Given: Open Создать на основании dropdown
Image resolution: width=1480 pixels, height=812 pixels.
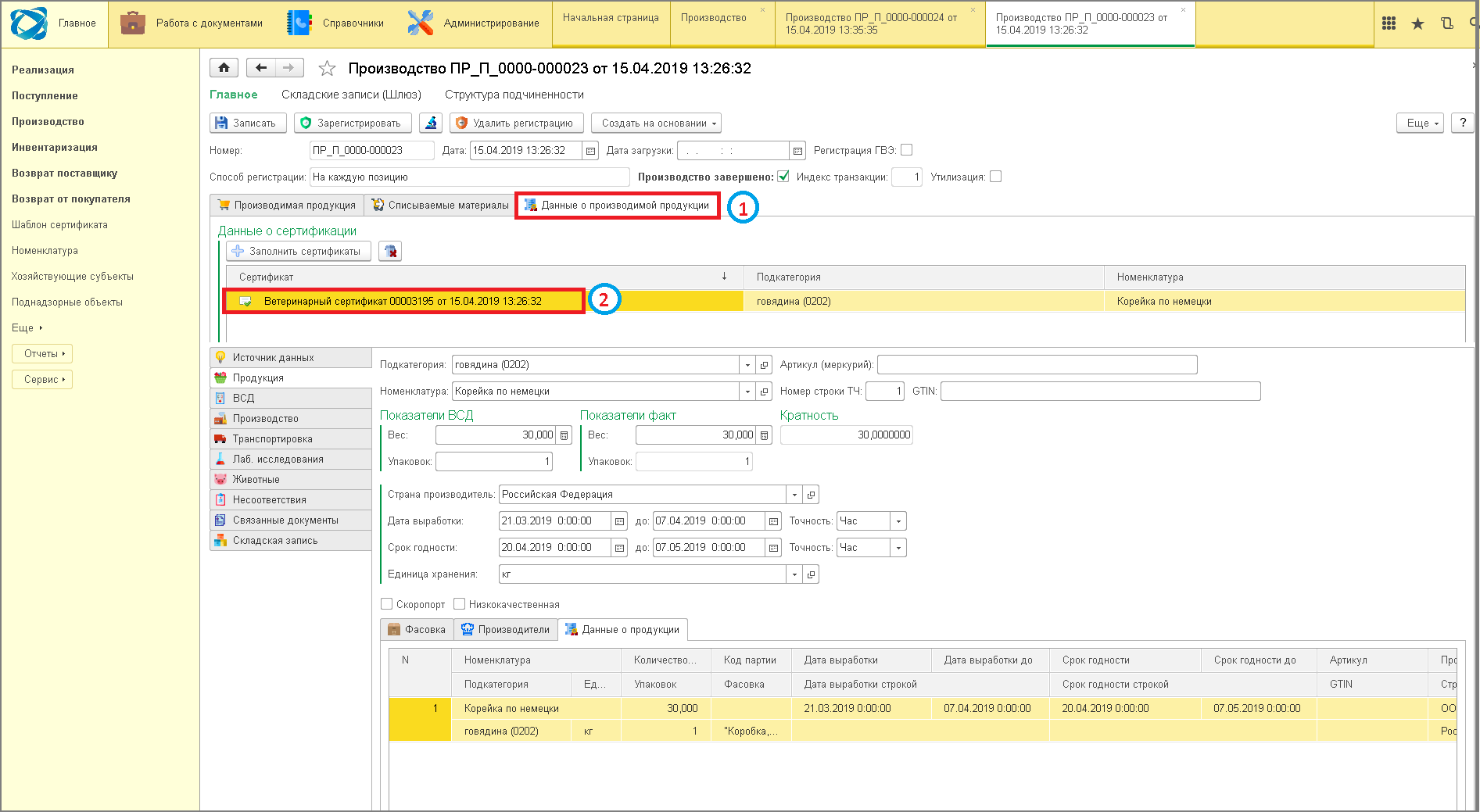Looking at the screenshot, I should click(656, 123).
